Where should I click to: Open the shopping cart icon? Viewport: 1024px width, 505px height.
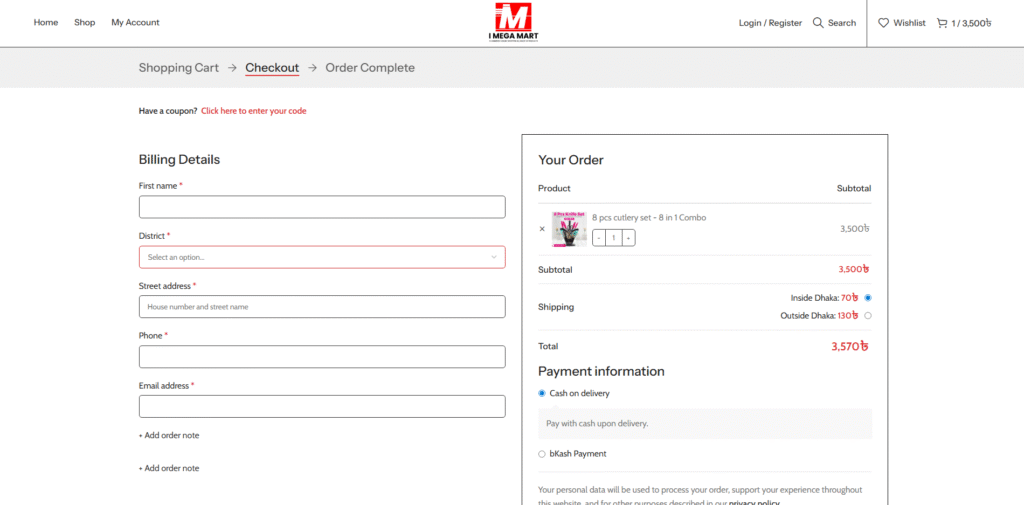pyautogui.click(x=942, y=23)
